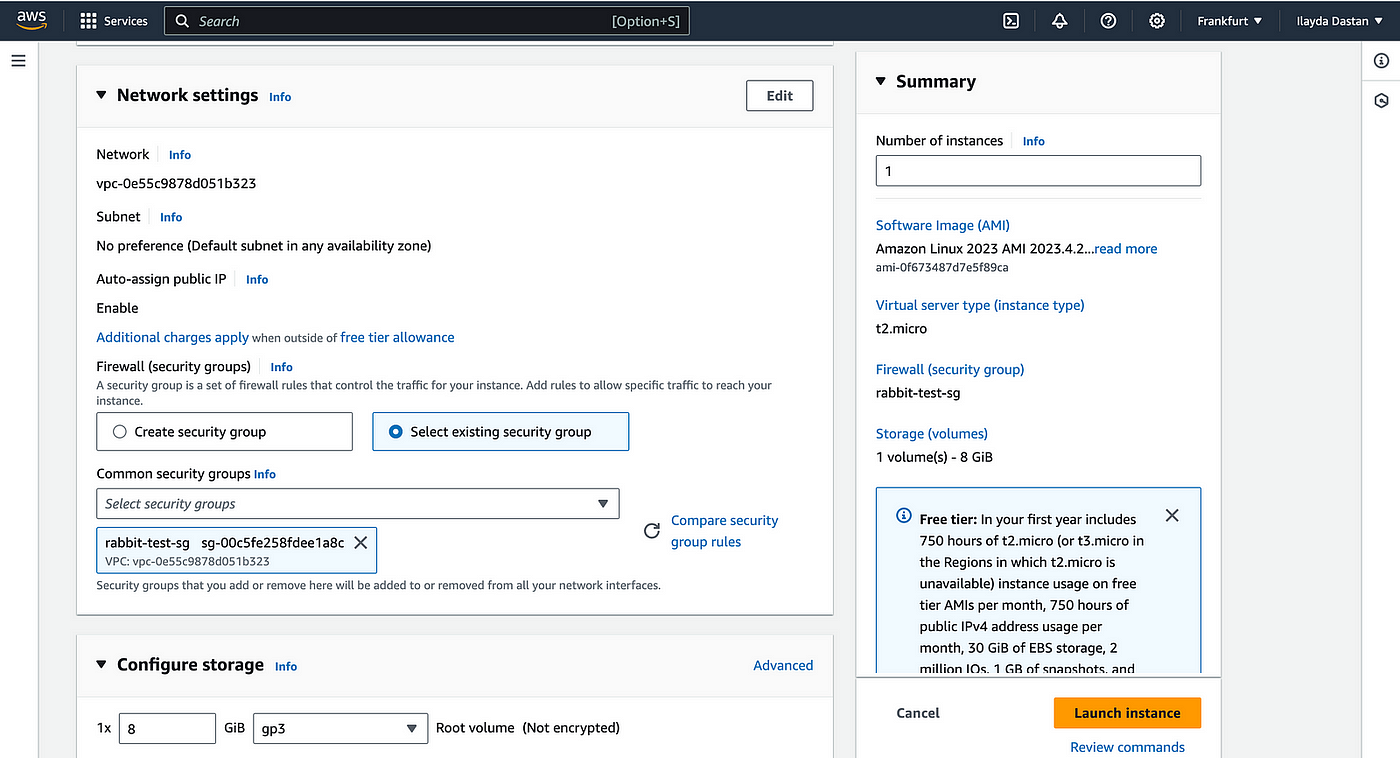Image resolution: width=1400 pixels, height=758 pixels.
Task: Open Review commands link
Action: [1127, 747]
